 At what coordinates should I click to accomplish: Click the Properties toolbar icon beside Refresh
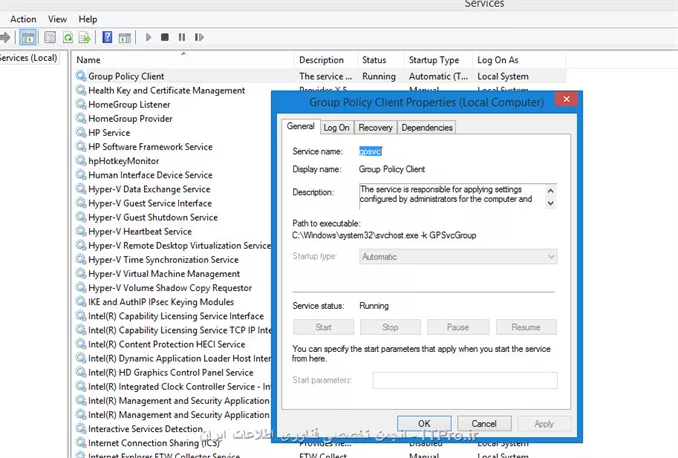[x=50, y=38]
